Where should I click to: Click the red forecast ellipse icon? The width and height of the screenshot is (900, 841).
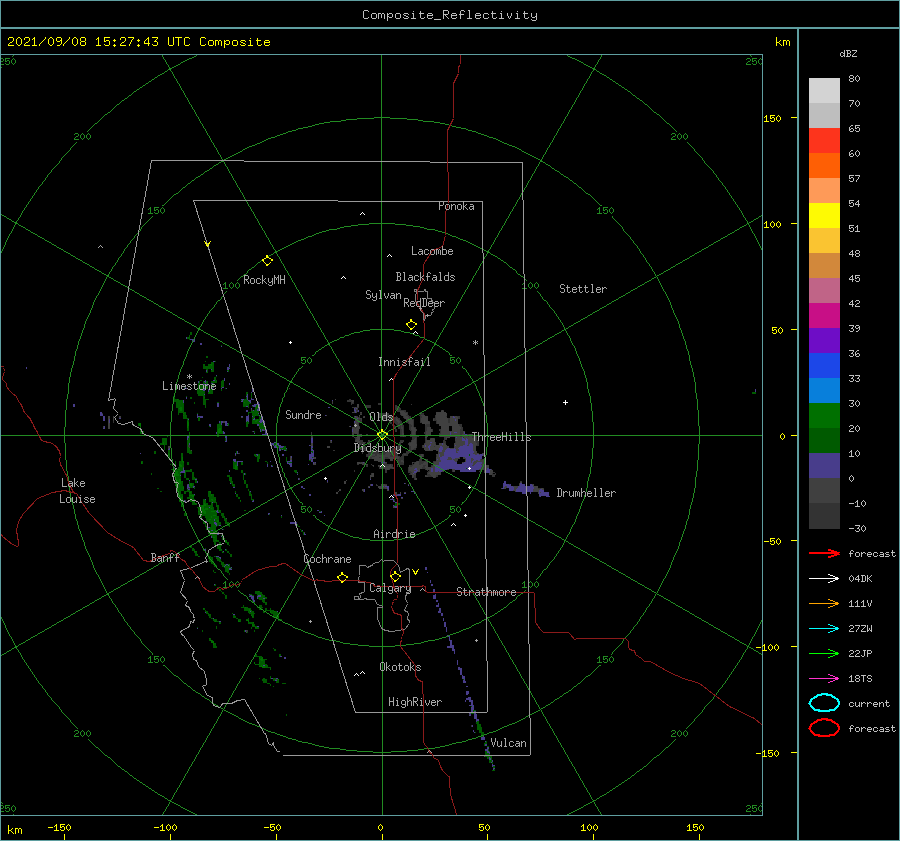click(x=824, y=728)
